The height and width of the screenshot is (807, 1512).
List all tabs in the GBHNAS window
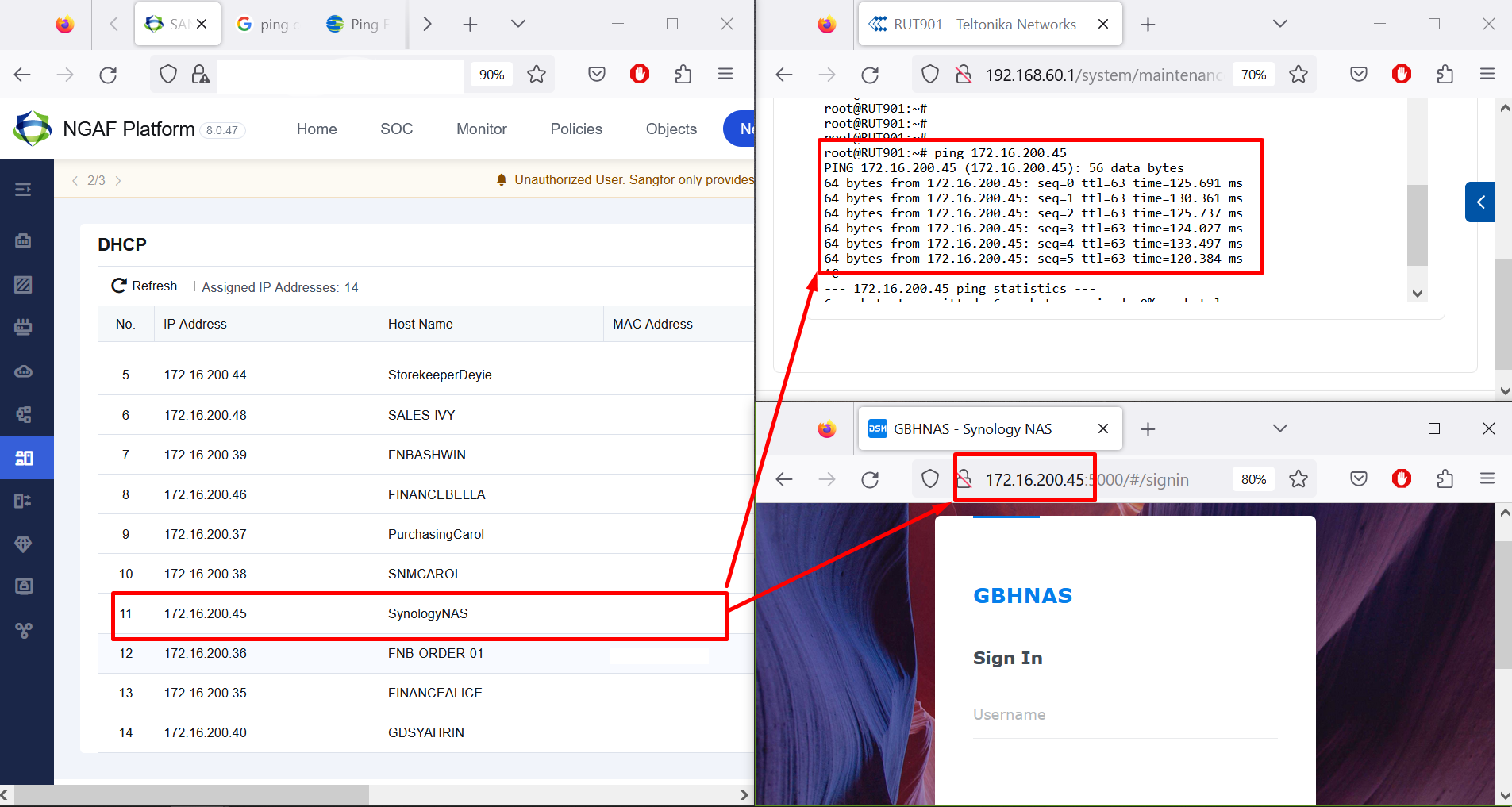(1279, 428)
